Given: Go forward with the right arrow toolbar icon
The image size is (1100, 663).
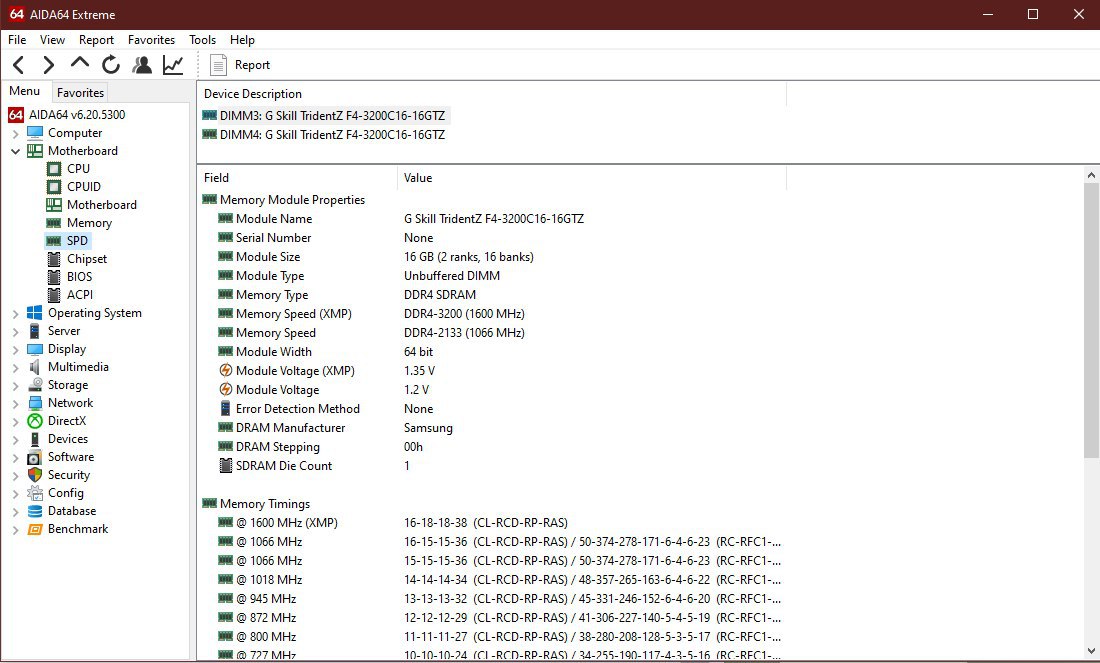Looking at the screenshot, I should click(x=48, y=65).
